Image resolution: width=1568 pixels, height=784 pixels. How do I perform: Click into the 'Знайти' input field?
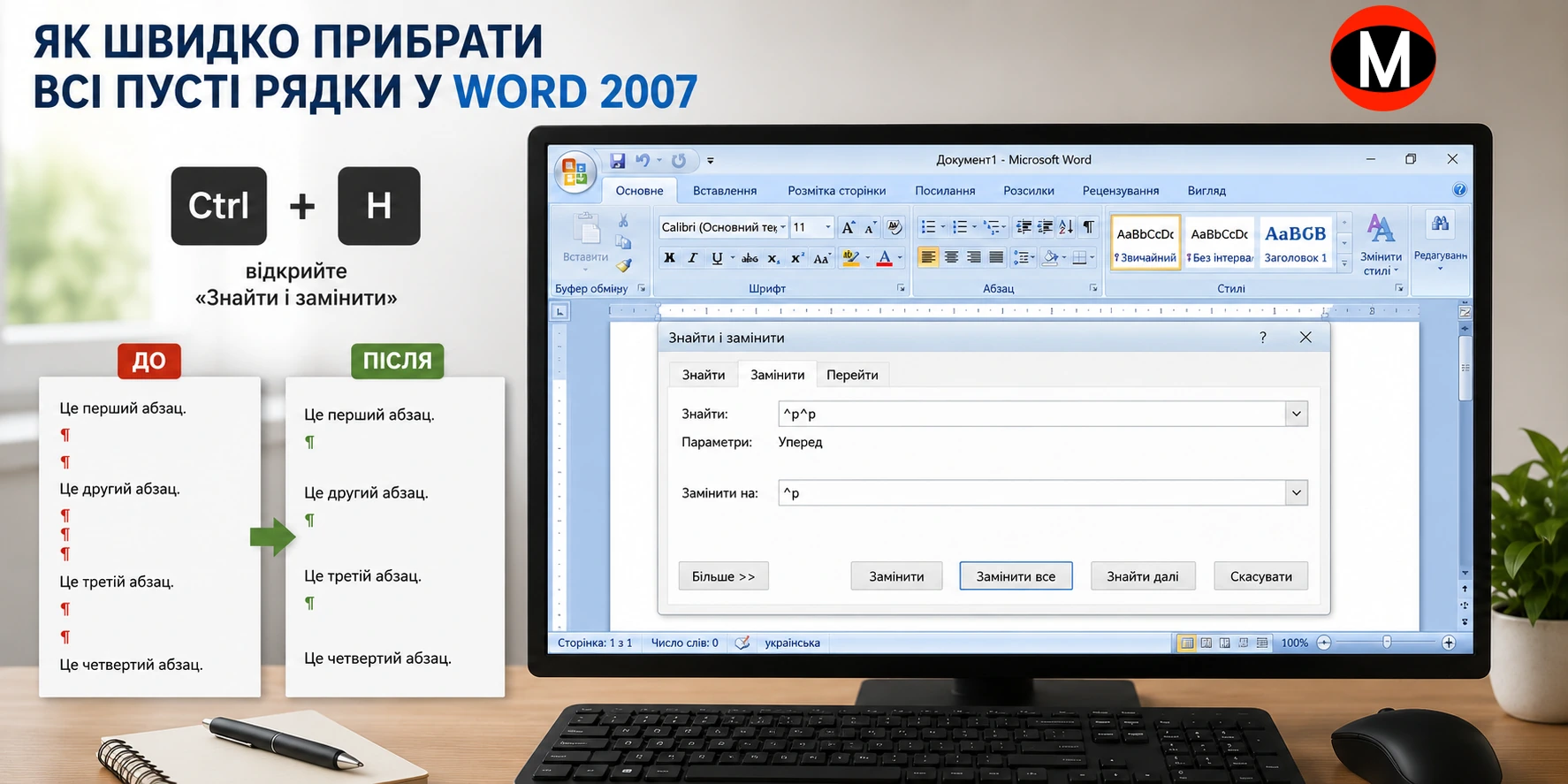pyautogui.click(x=1031, y=414)
